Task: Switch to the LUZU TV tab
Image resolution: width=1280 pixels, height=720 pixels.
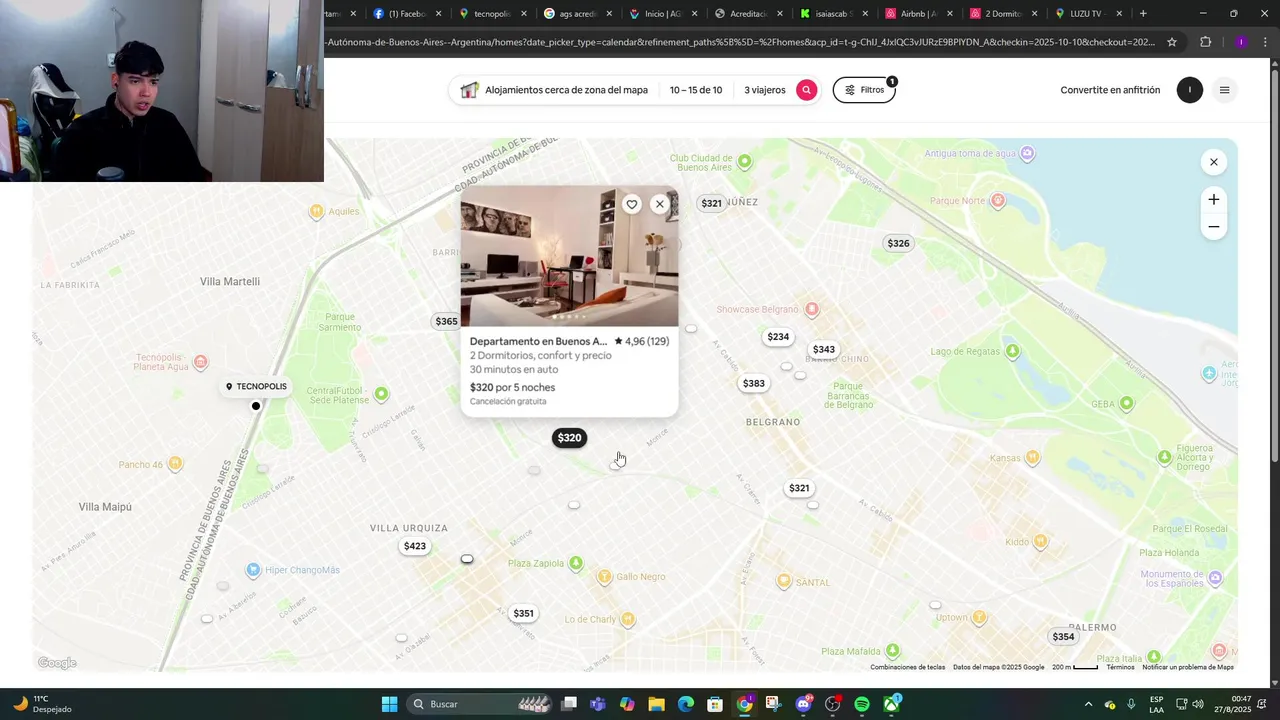Action: coord(1088,14)
